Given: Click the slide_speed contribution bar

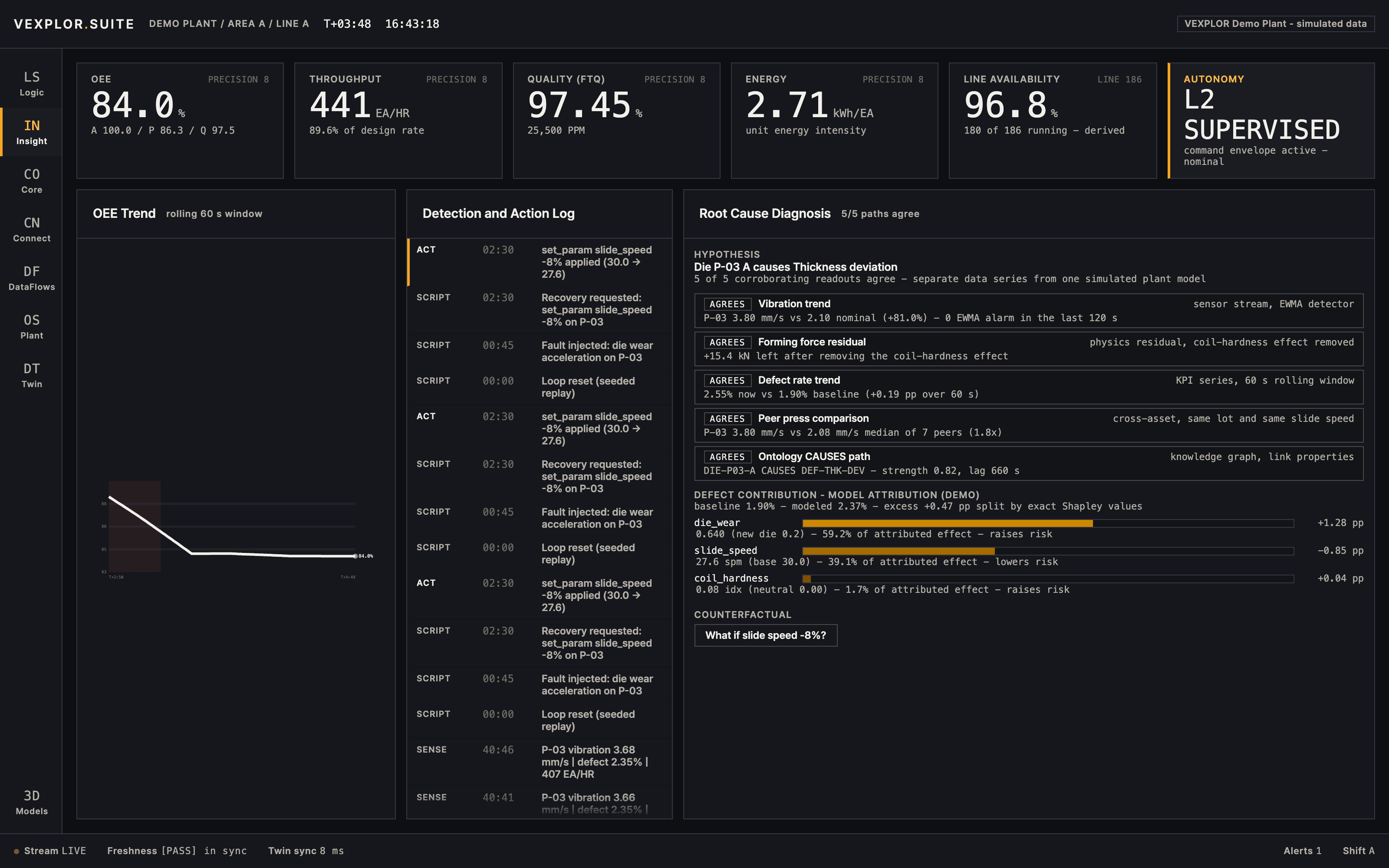Looking at the screenshot, I should 1048,551.
